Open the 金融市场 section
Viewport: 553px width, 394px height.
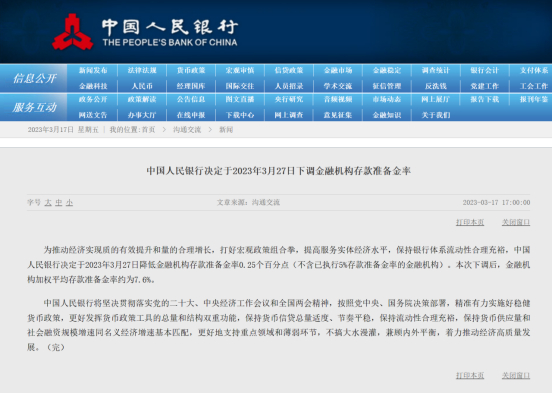click(338, 71)
